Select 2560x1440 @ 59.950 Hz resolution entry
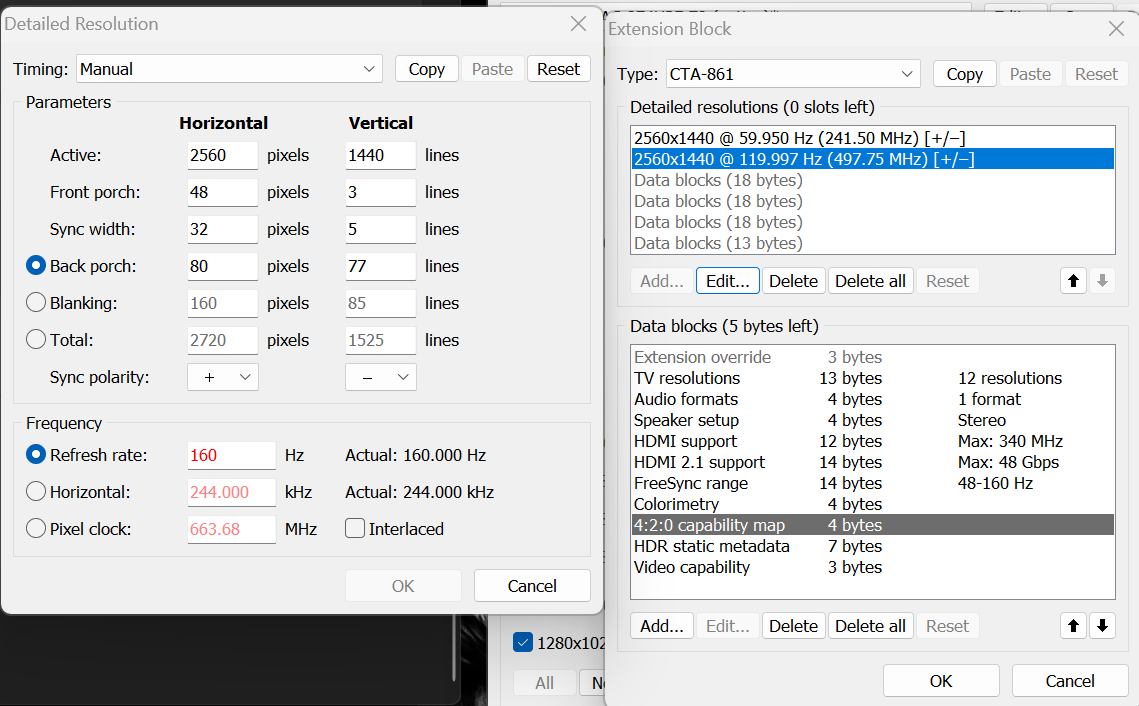 [799, 138]
